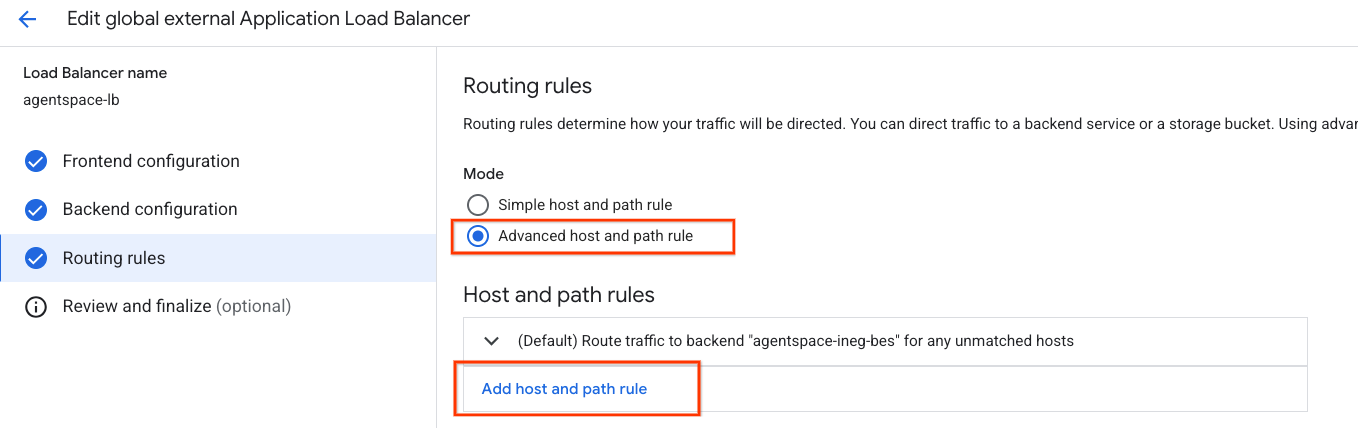Image resolution: width=1358 pixels, height=428 pixels.
Task: Select the Simple host and path rule radio button
Action: click(x=479, y=205)
